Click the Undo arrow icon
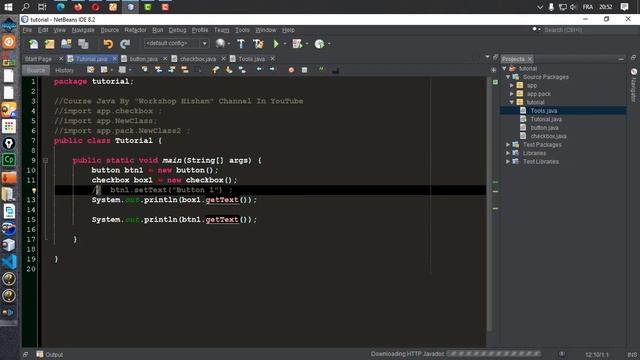This screenshot has height=360, width=640. (x=108, y=44)
